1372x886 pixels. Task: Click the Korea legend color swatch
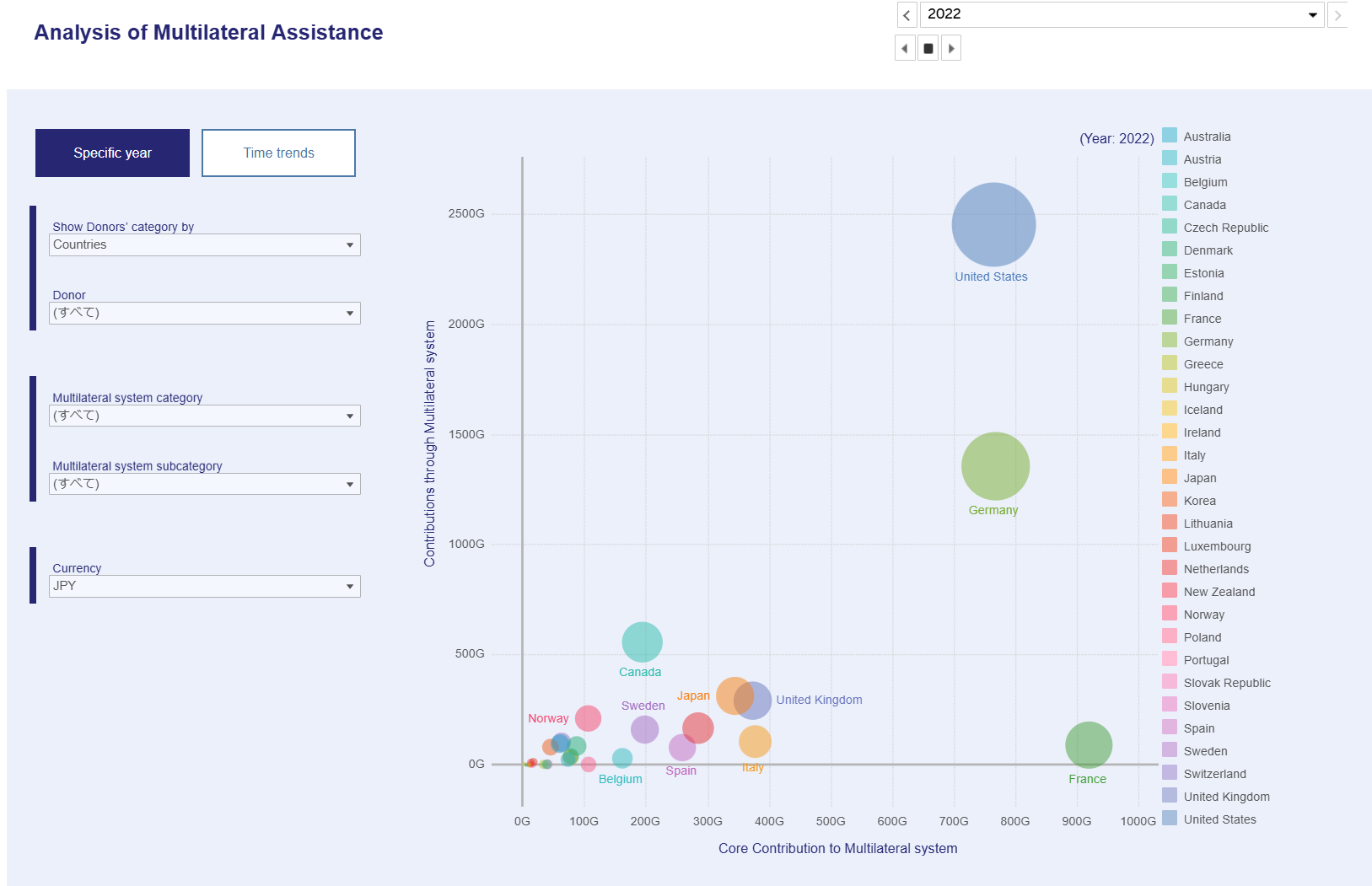pos(1170,499)
